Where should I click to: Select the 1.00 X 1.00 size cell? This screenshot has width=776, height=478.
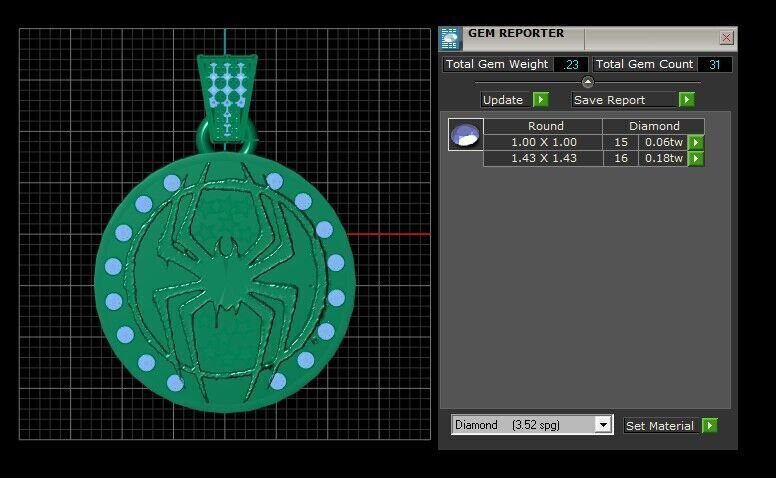point(543,143)
